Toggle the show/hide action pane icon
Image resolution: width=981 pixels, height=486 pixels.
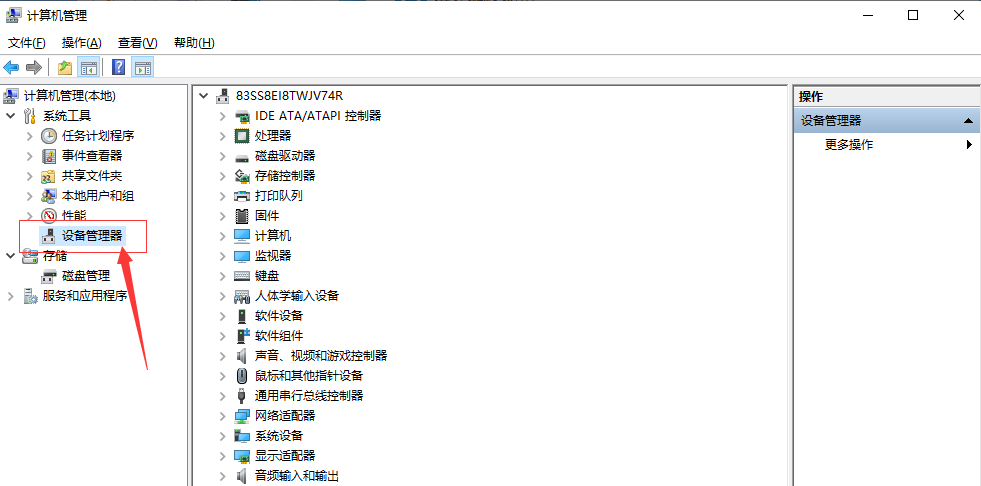point(143,67)
